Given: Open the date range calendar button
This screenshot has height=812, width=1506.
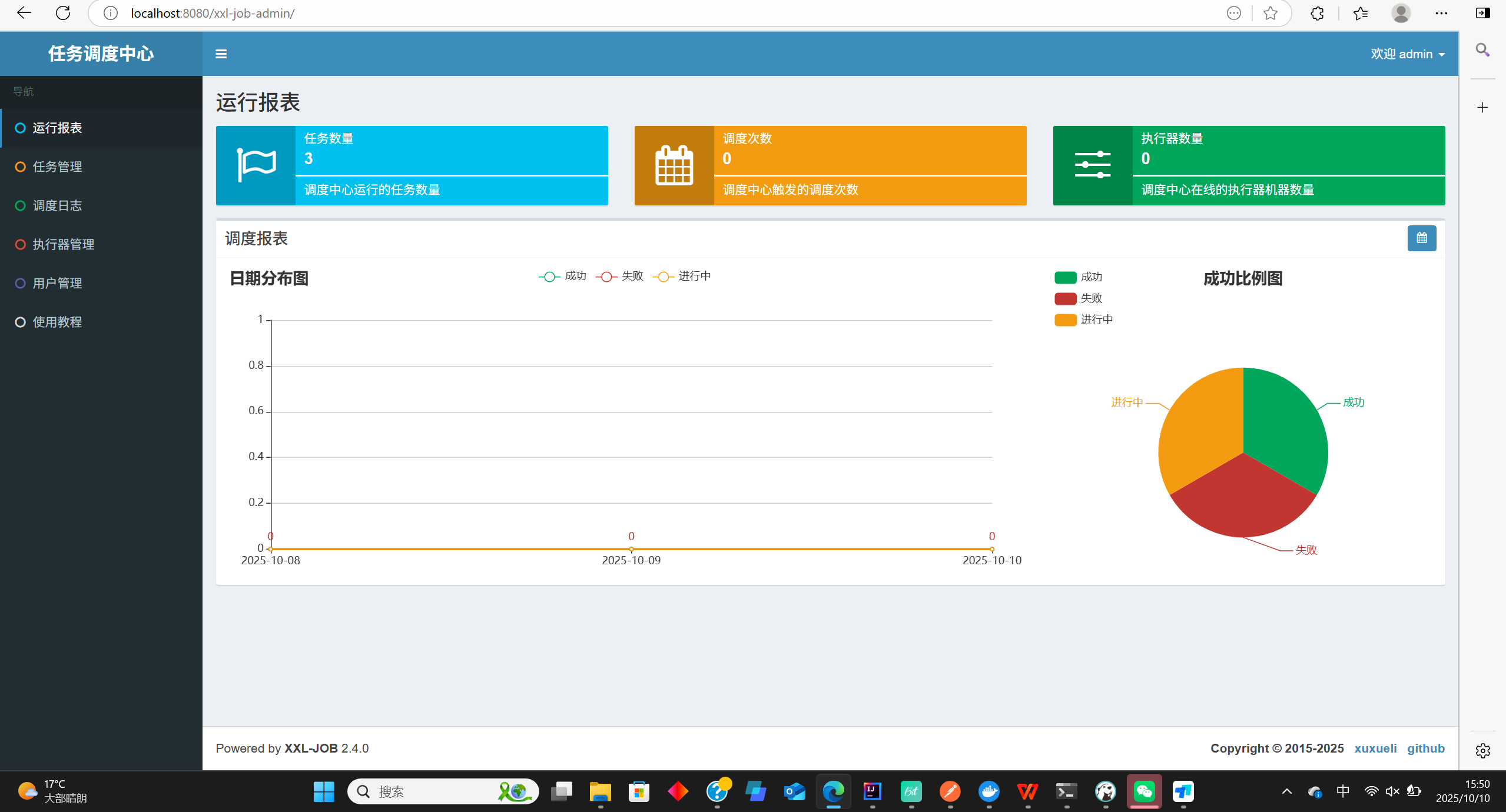Looking at the screenshot, I should (x=1421, y=238).
